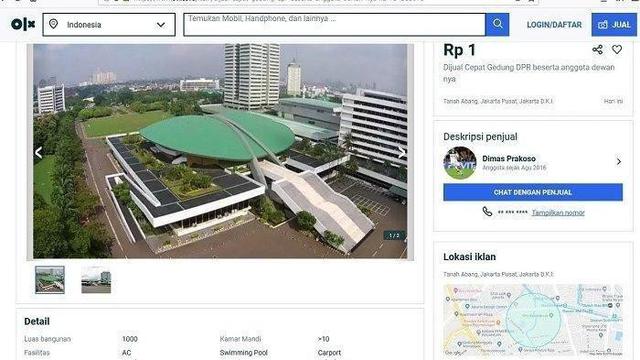Show previous photo with left arrow
The width and height of the screenshot is (640, 360).
pos(39,153)
